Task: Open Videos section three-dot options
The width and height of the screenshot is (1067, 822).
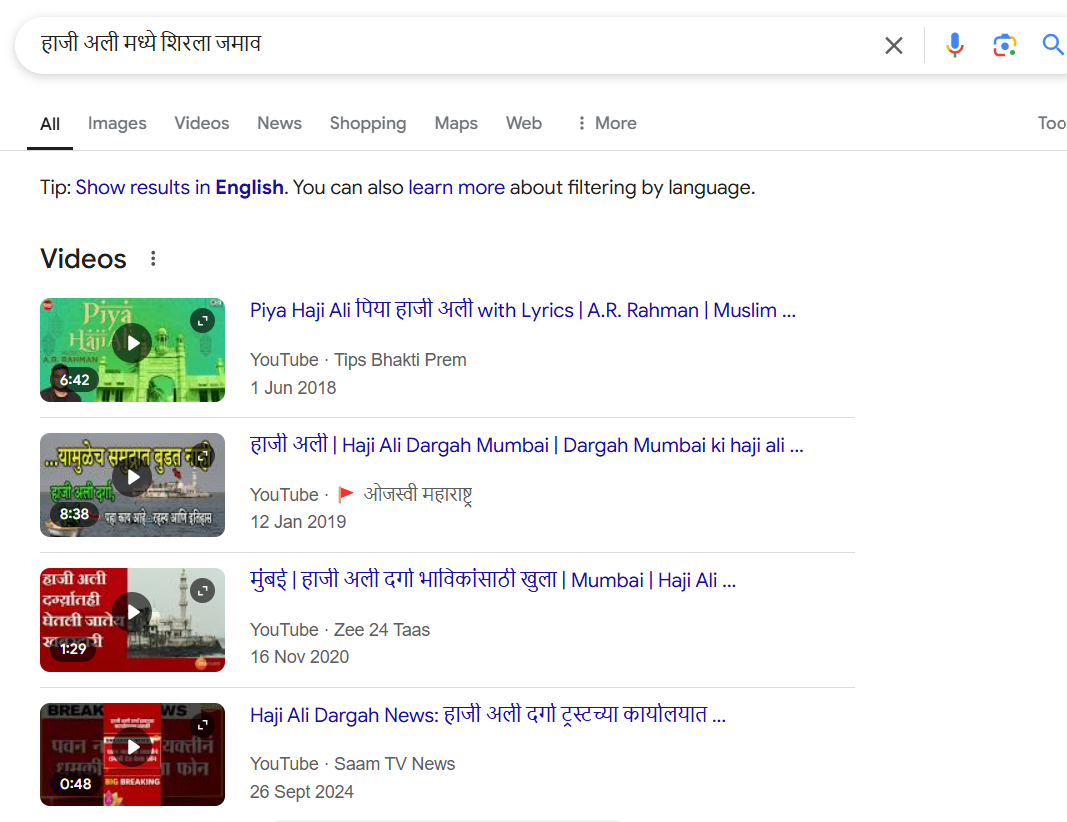Action: pos(153,259)
